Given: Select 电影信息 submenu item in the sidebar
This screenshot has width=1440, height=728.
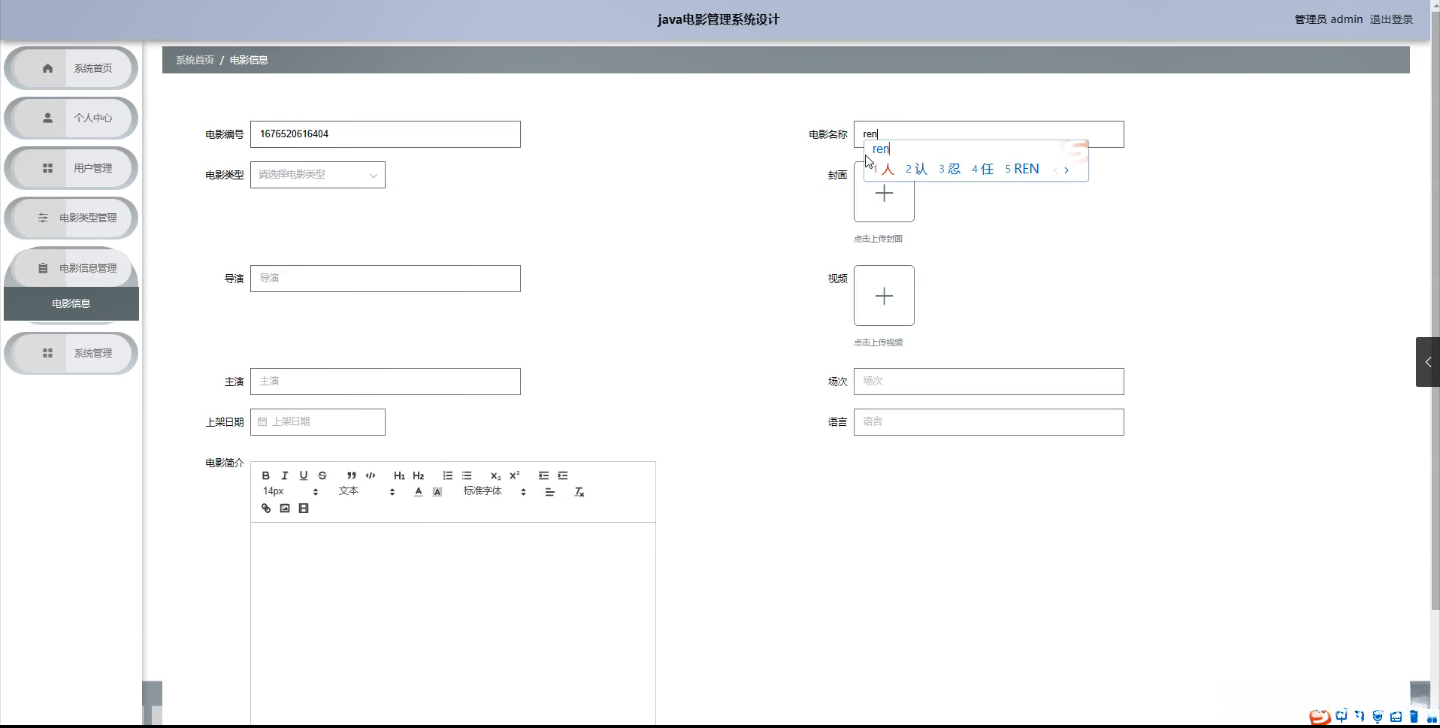Looking at the screenshot, I should 71,304.
